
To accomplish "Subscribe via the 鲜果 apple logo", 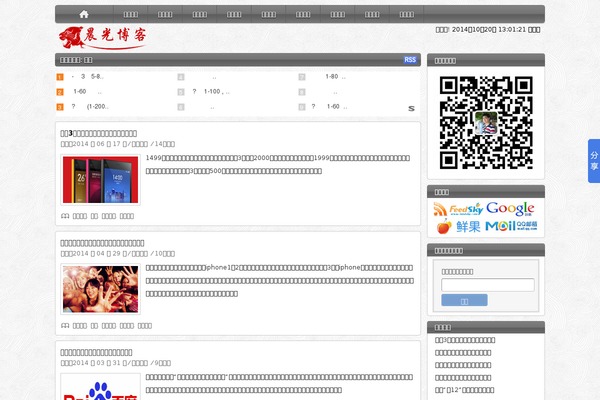I will 458,226.
